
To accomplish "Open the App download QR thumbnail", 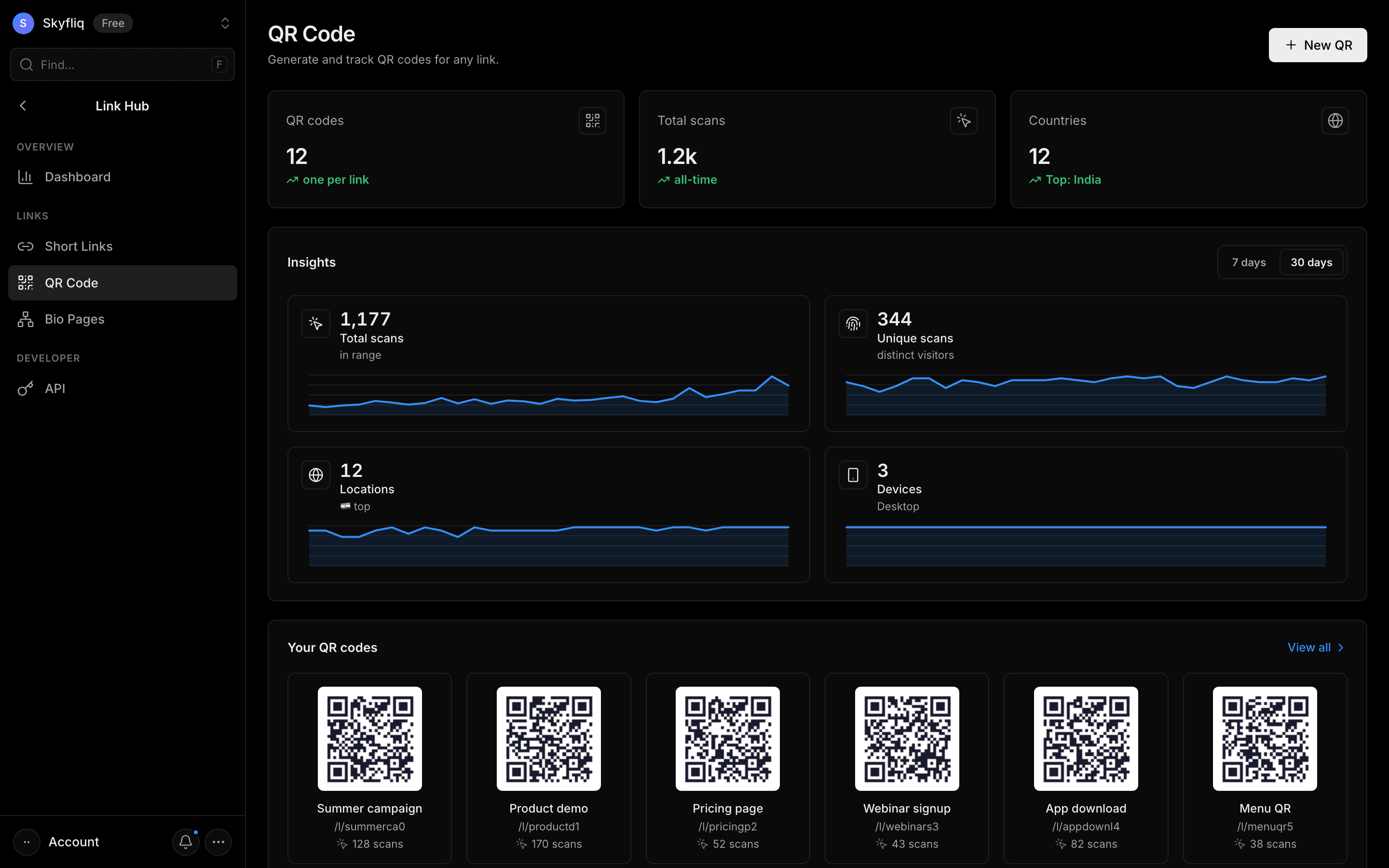I will pos(1086,739).
